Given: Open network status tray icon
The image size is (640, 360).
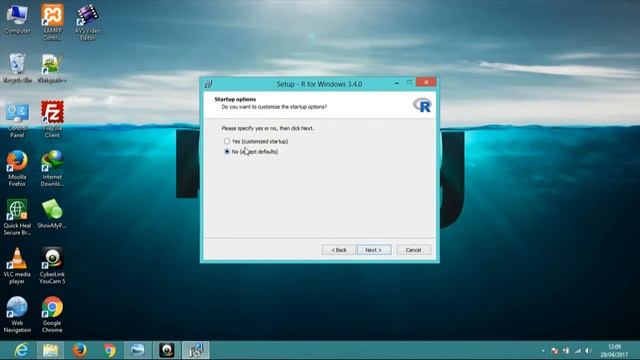Looking at the screenshot, I should [577, 351].
